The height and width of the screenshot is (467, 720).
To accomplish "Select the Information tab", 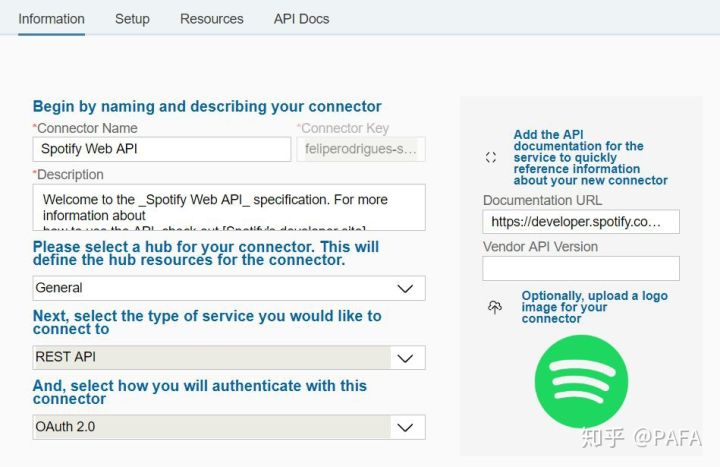I will coord(51,19).
